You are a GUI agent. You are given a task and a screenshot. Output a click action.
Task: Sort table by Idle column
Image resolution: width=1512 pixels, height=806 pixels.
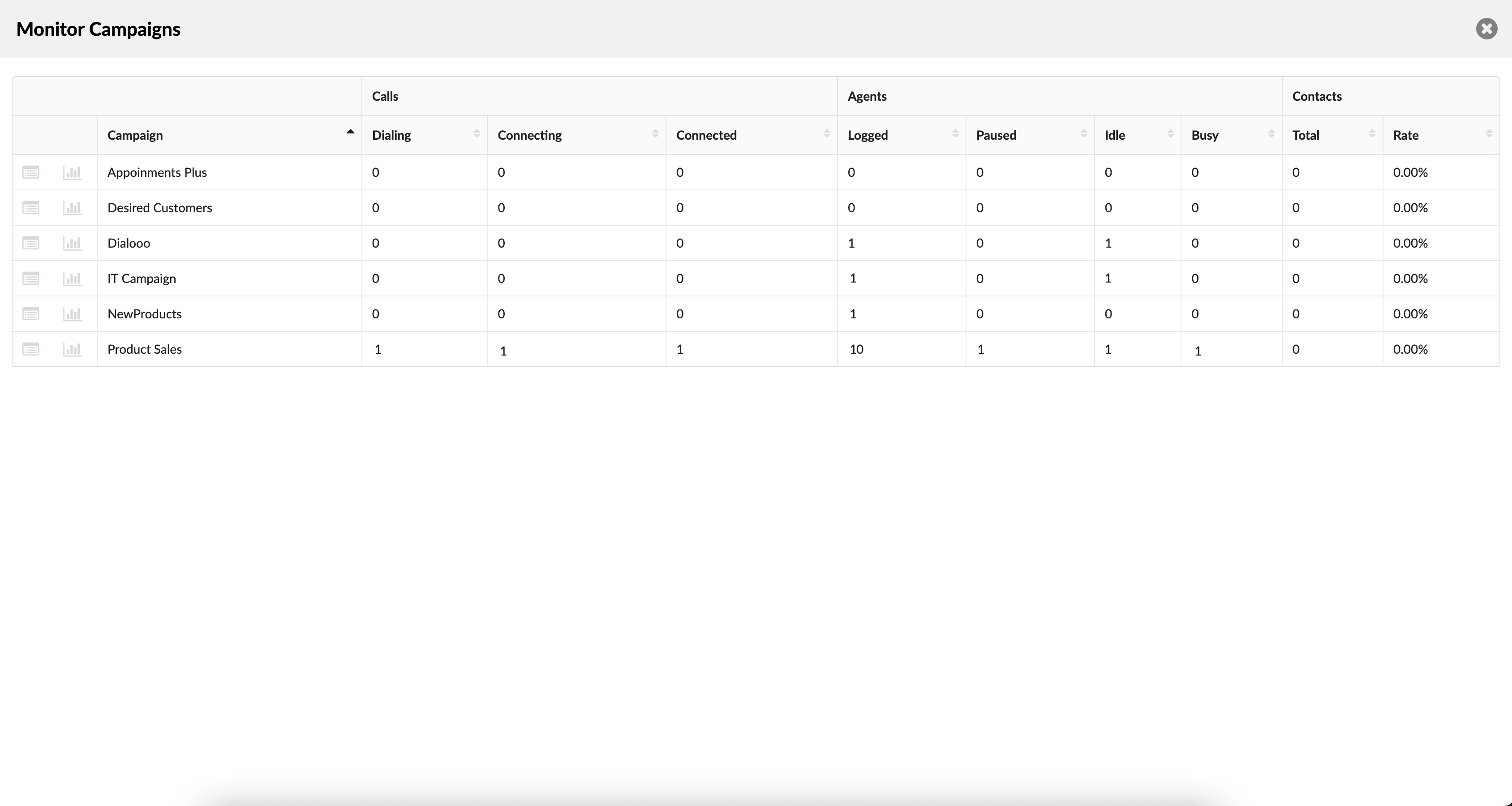(x=1138, y=135)
